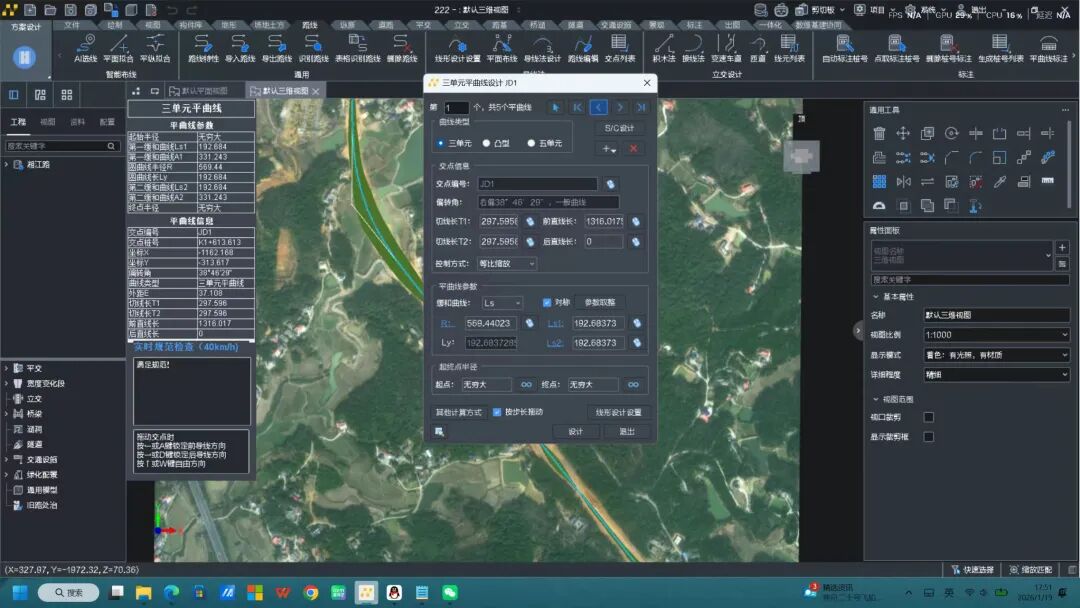Screen dimensions: 1080x608
Task: Choose the 接线法 tool
Action: [x=693, y=48]
